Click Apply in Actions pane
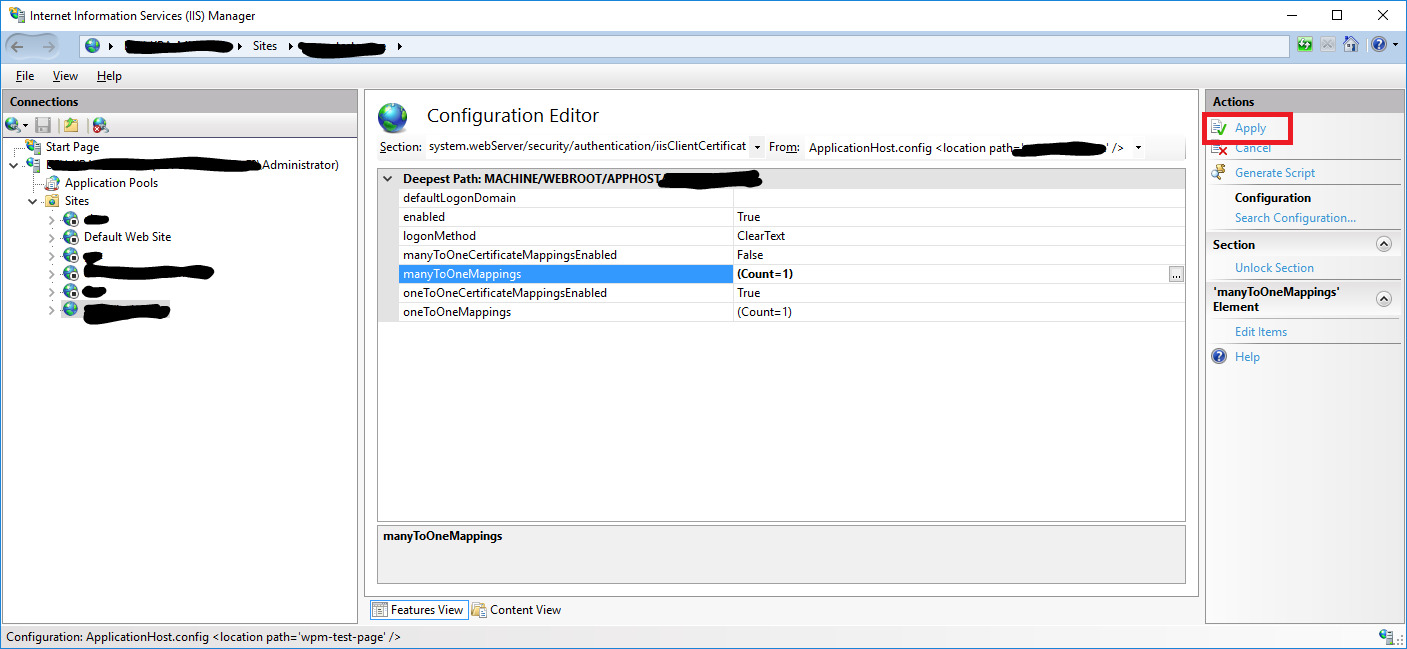Image resolution: width=1407 pixels, height=649 pixels. (1250, 128)
